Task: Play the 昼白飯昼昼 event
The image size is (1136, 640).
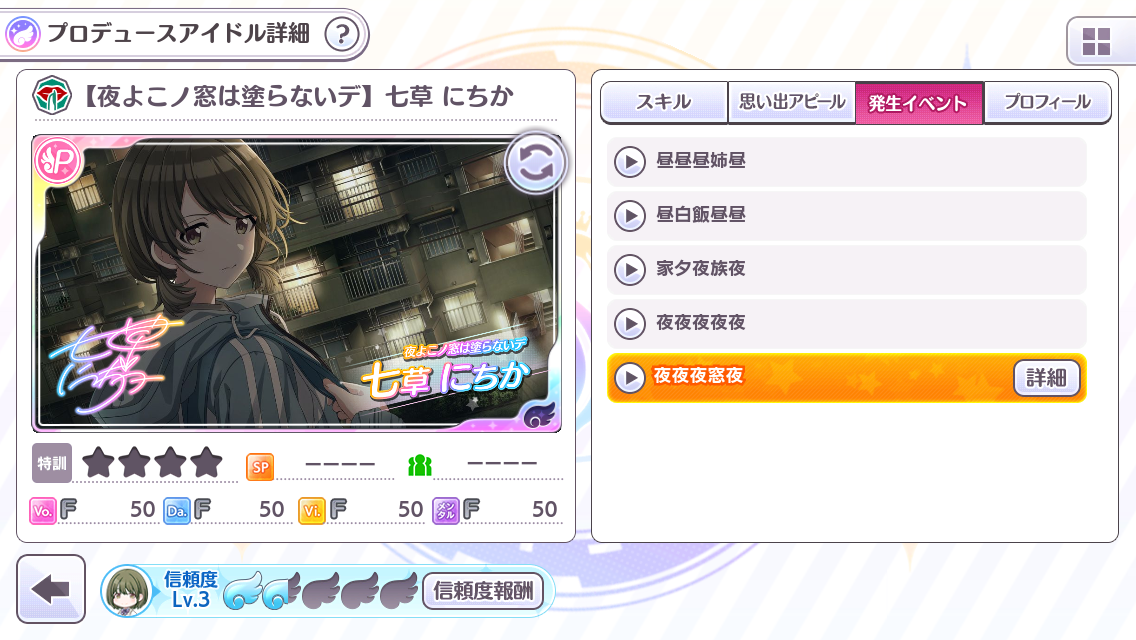Action: 630,215
